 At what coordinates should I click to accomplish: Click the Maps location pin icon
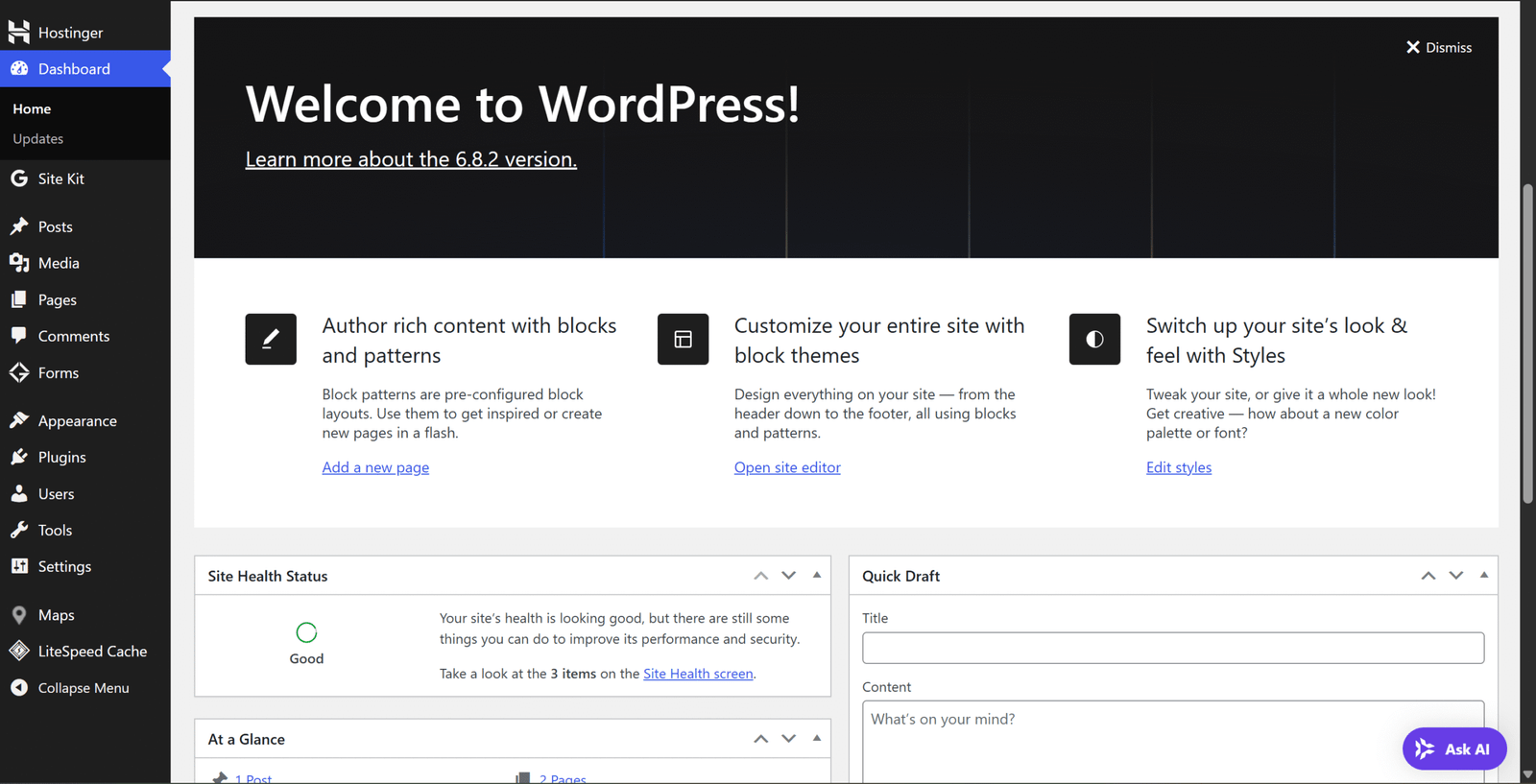19,615
